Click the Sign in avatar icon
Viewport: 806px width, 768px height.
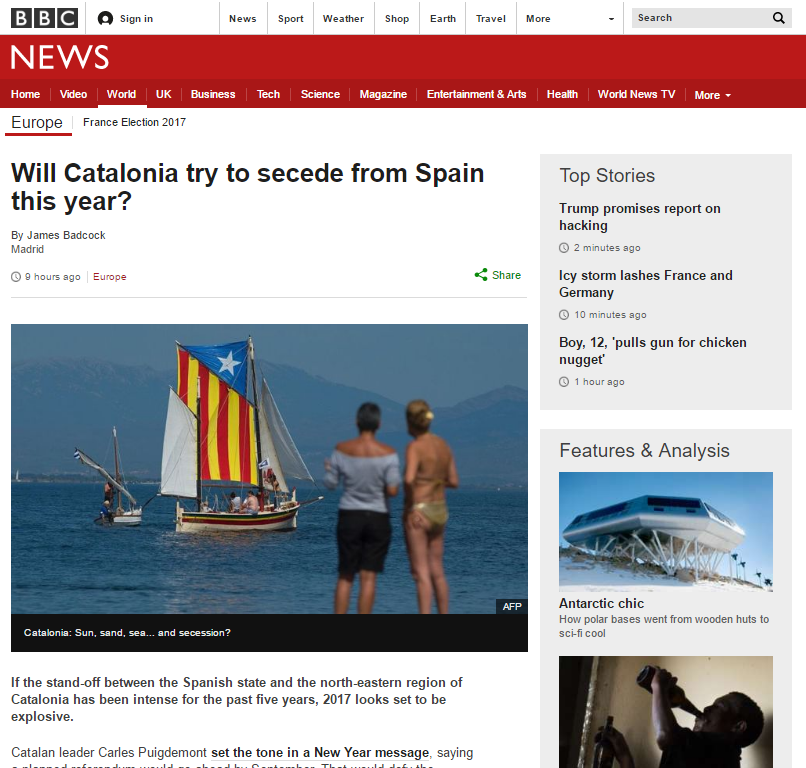point(105,19)
